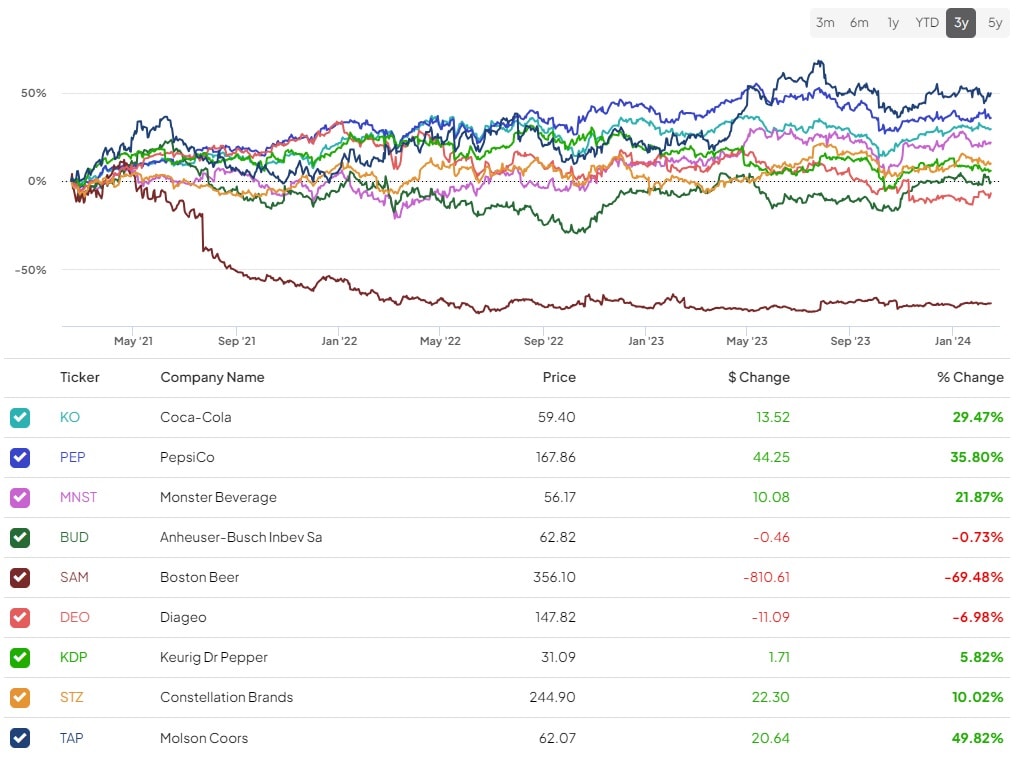The width and height of the screenshot is (1016, 762).
Task: Choose the YTD range button
Action: click(x=927, y=23)
